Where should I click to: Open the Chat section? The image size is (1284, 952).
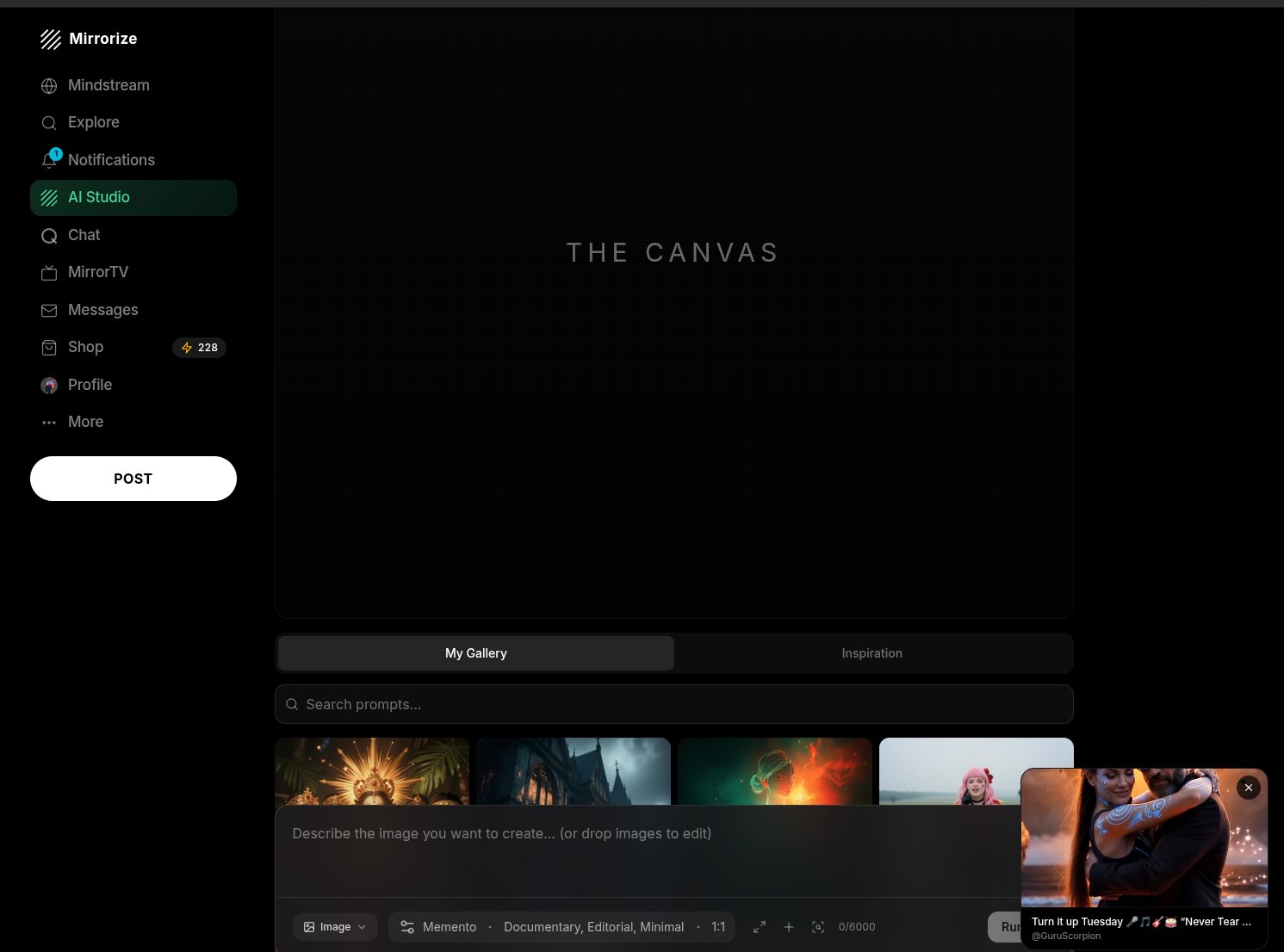[133, 235]
